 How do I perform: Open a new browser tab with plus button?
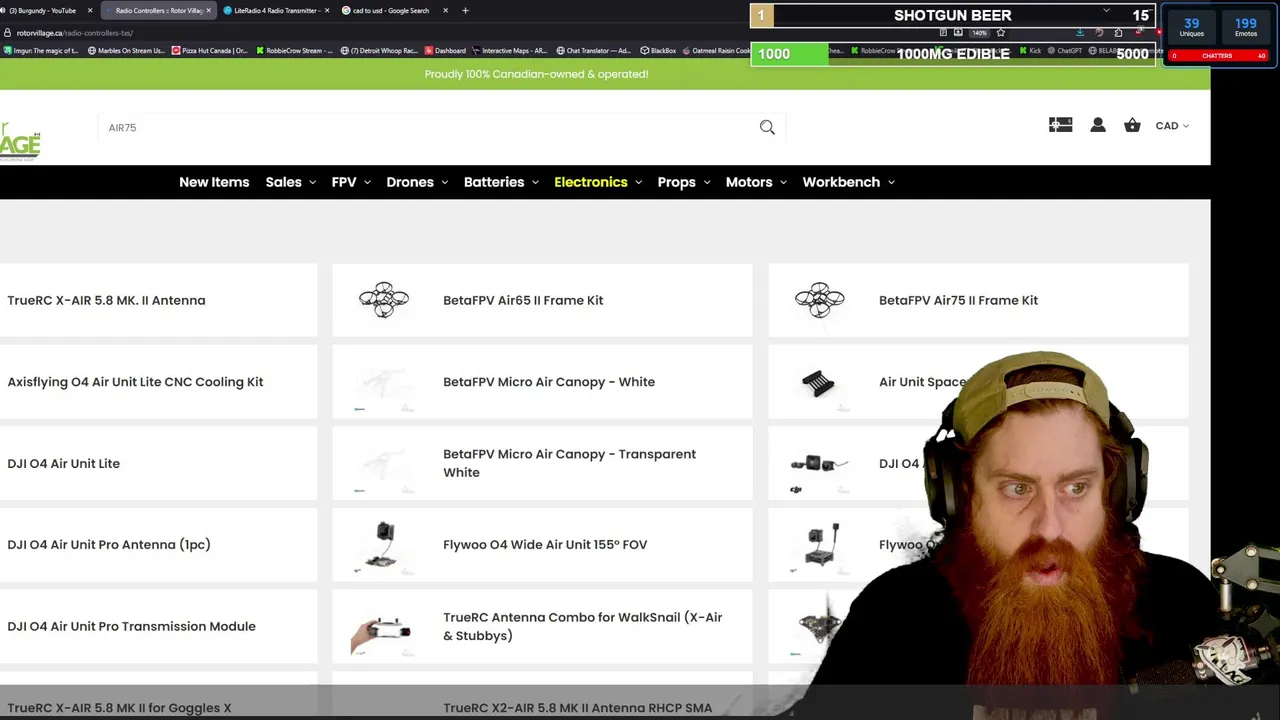tap(465, 10)
